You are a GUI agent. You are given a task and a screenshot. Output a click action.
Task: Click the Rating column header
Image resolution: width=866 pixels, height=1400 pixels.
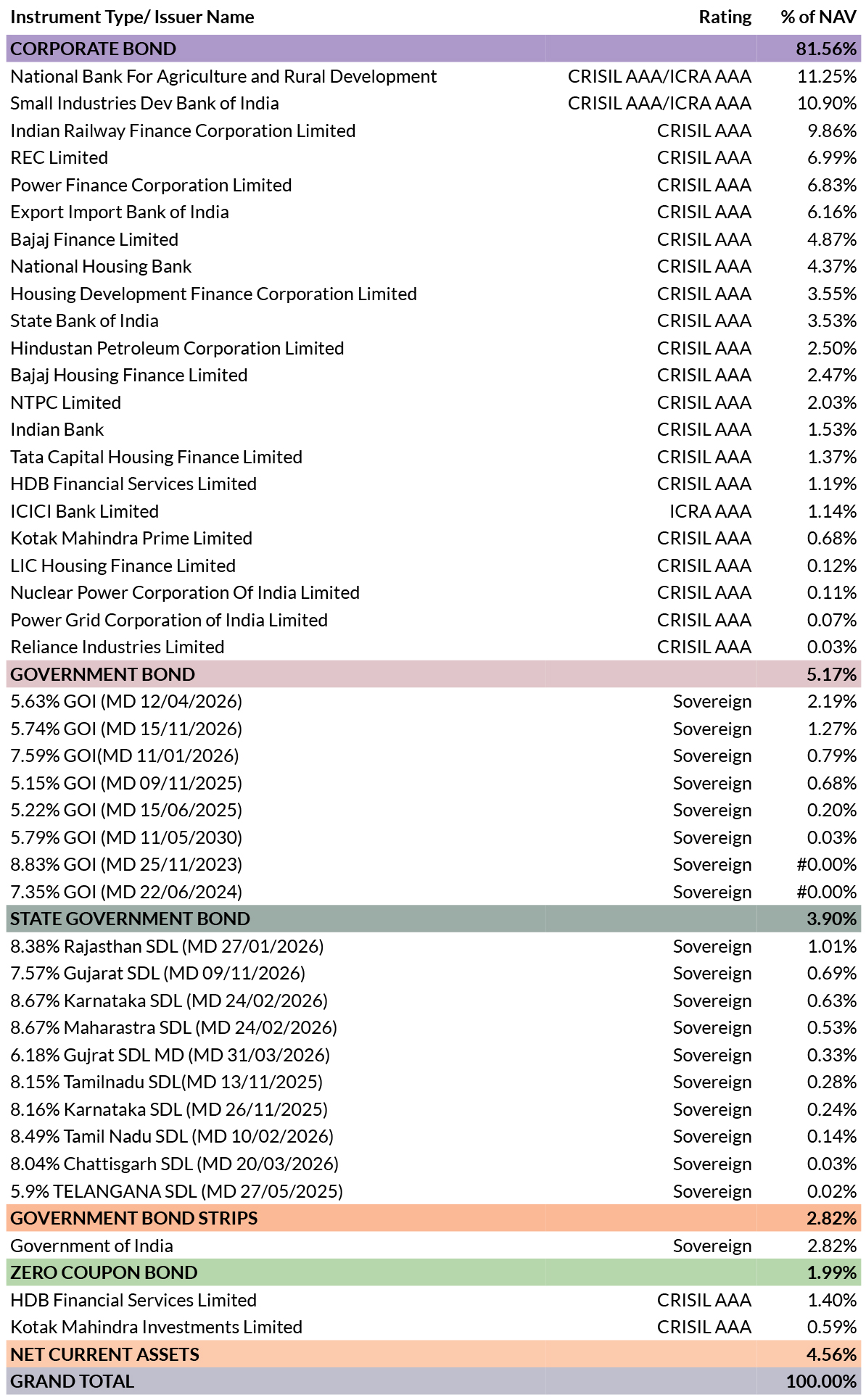(x=725, y=17)
